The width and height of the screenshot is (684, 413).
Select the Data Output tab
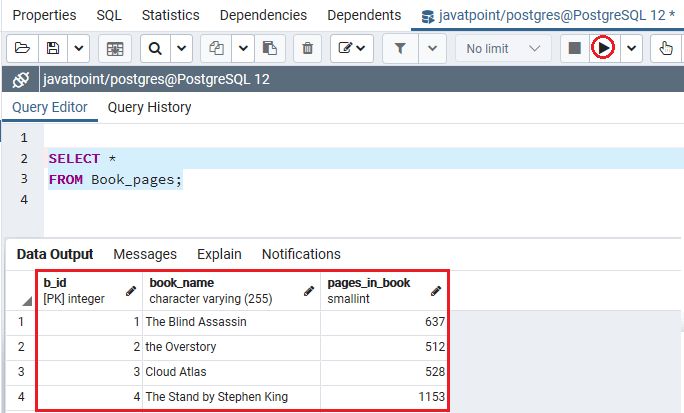55,254
